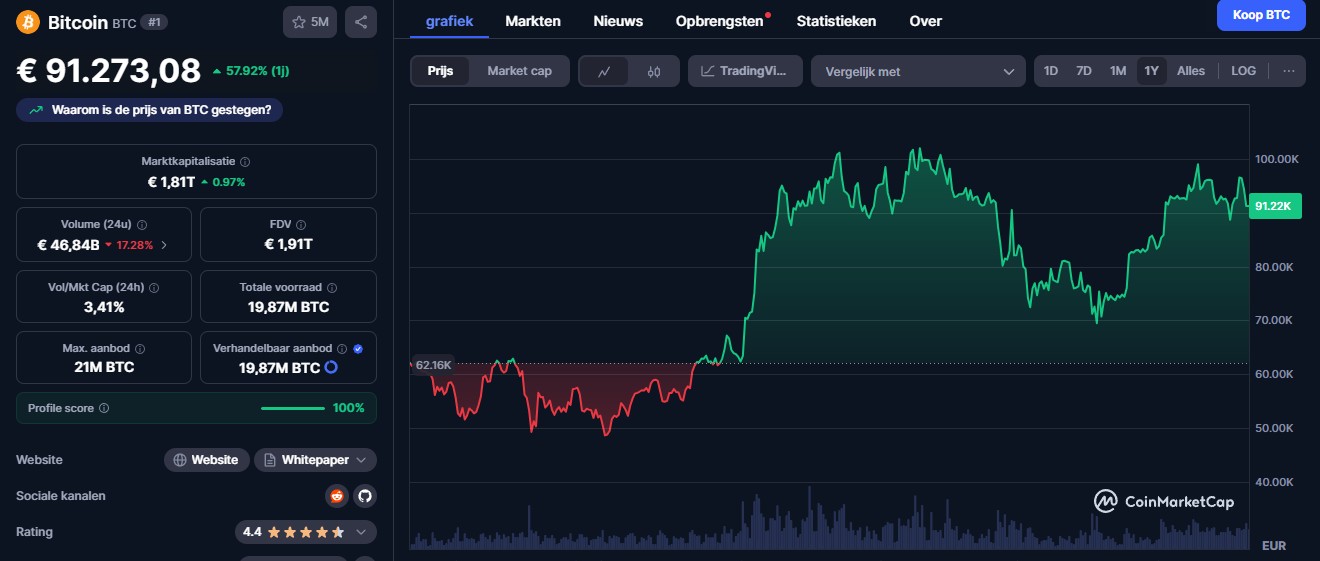Switch chart to Market cap
The image size is (1320, 561).
pyautogui.click(x=519, y=71)
